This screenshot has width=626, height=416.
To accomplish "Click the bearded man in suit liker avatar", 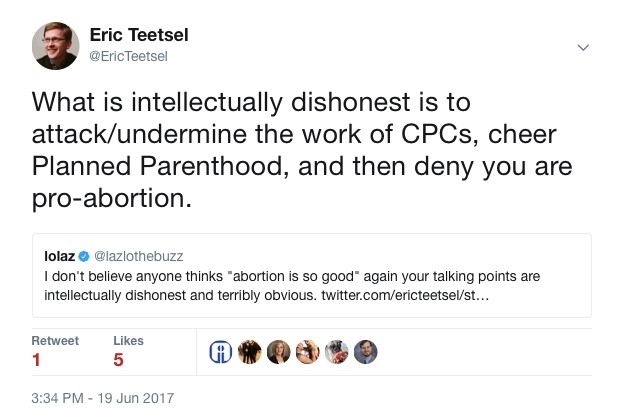I will [366, 351].
